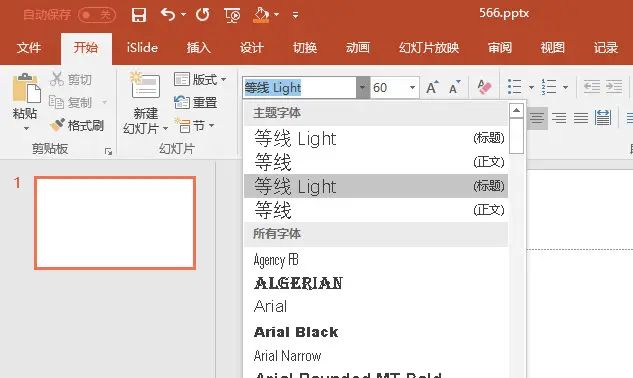Click the distributed alignment icon

(x=603, y=118)
